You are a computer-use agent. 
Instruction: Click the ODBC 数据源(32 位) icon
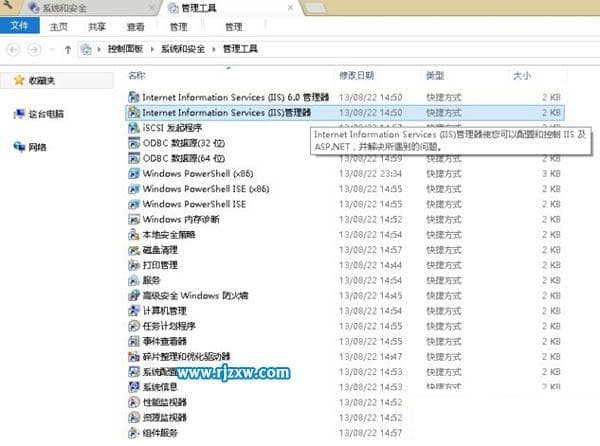(134, 143)
